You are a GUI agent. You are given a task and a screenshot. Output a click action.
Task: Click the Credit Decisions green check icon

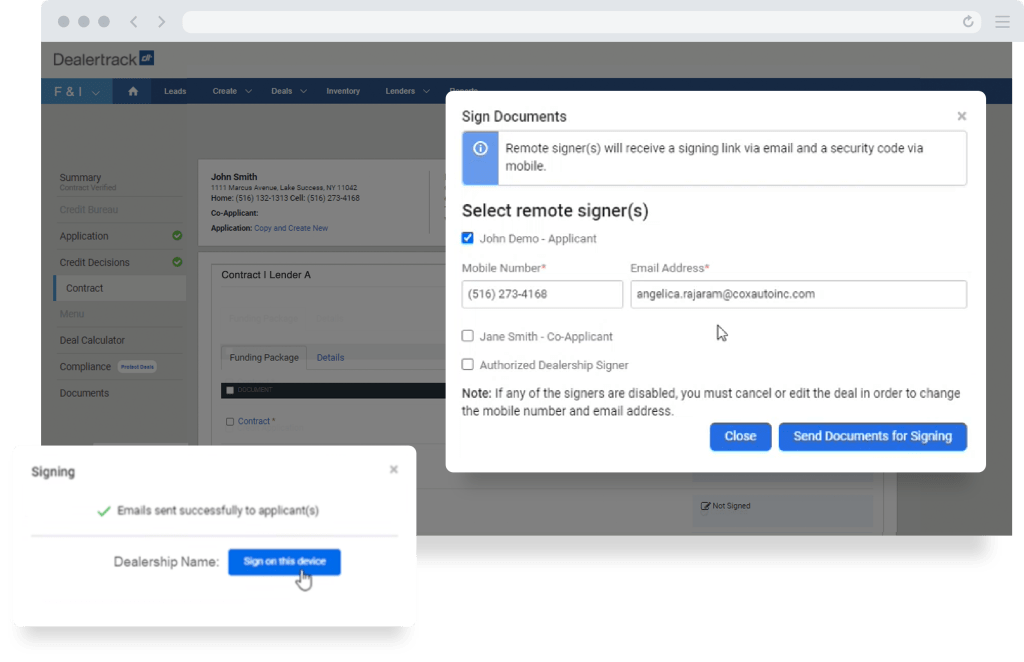177,262
